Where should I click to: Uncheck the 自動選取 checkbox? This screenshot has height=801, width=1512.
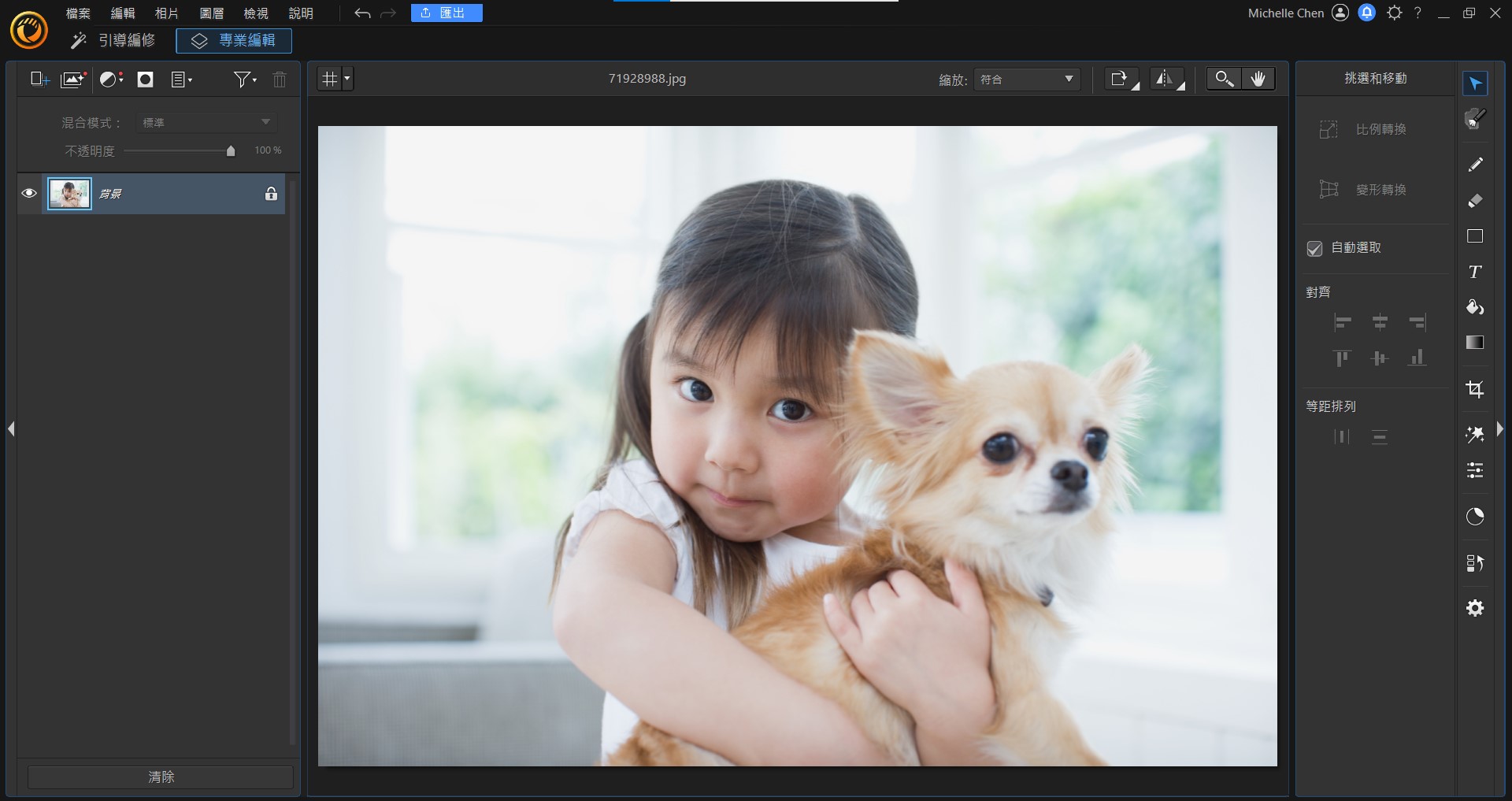coord(1314,248)
